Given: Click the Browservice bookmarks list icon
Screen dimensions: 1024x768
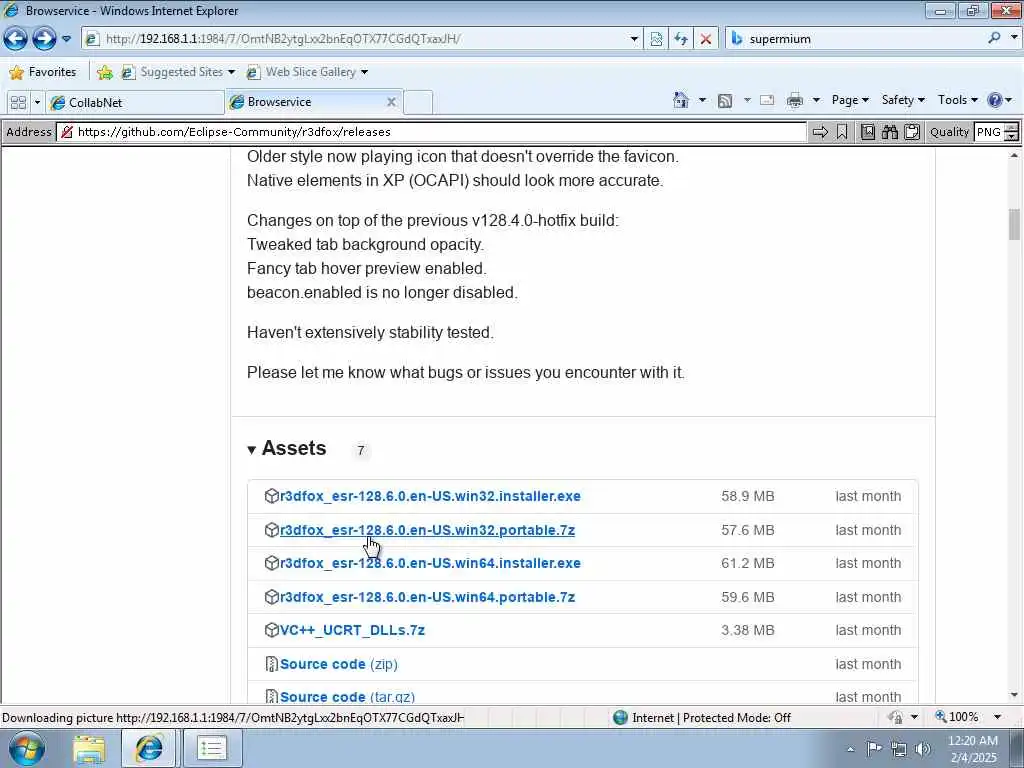Looking at the screenshot, I should [x=867, y=133].
